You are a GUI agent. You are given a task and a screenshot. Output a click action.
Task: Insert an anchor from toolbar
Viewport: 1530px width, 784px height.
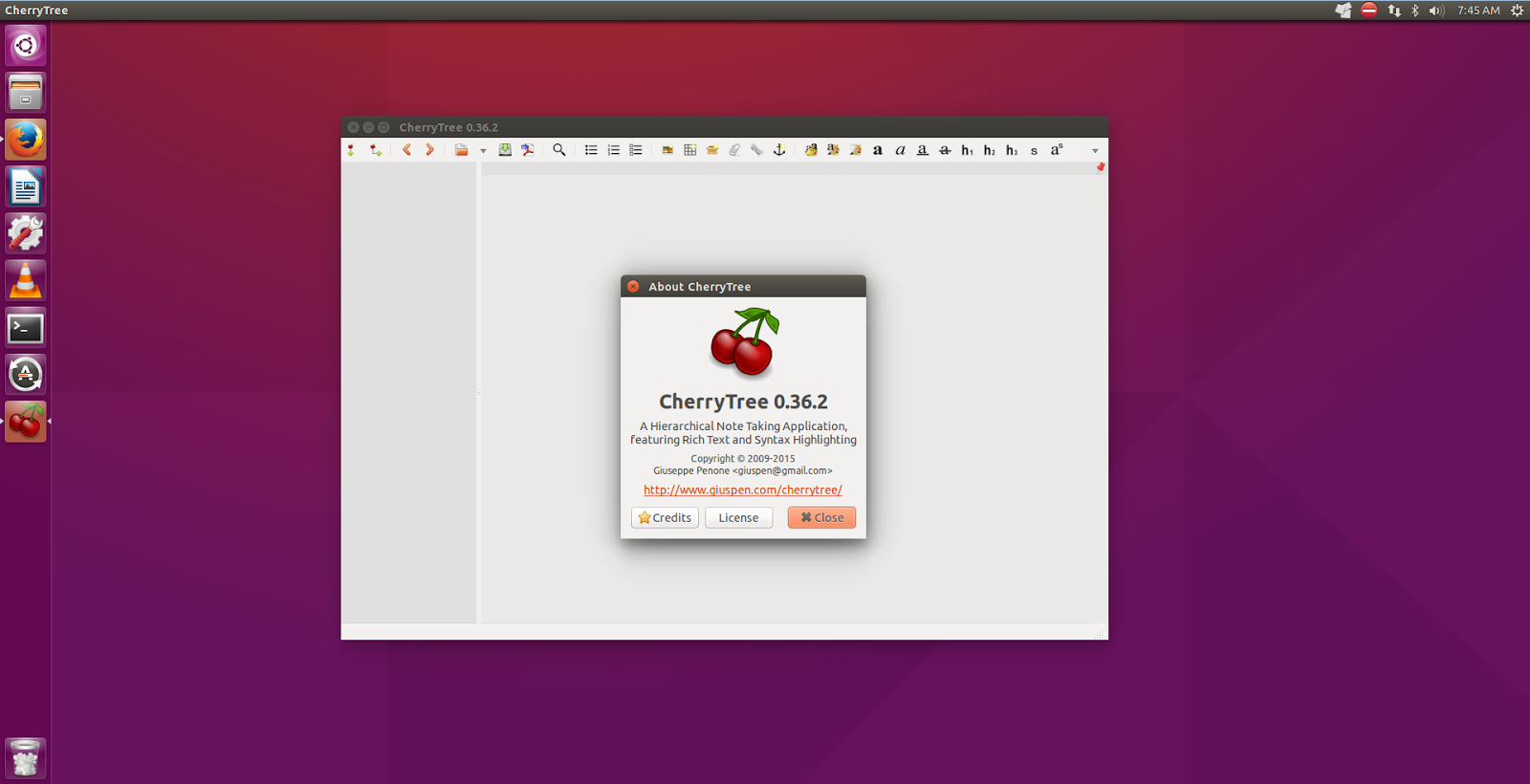pos(779,150)
